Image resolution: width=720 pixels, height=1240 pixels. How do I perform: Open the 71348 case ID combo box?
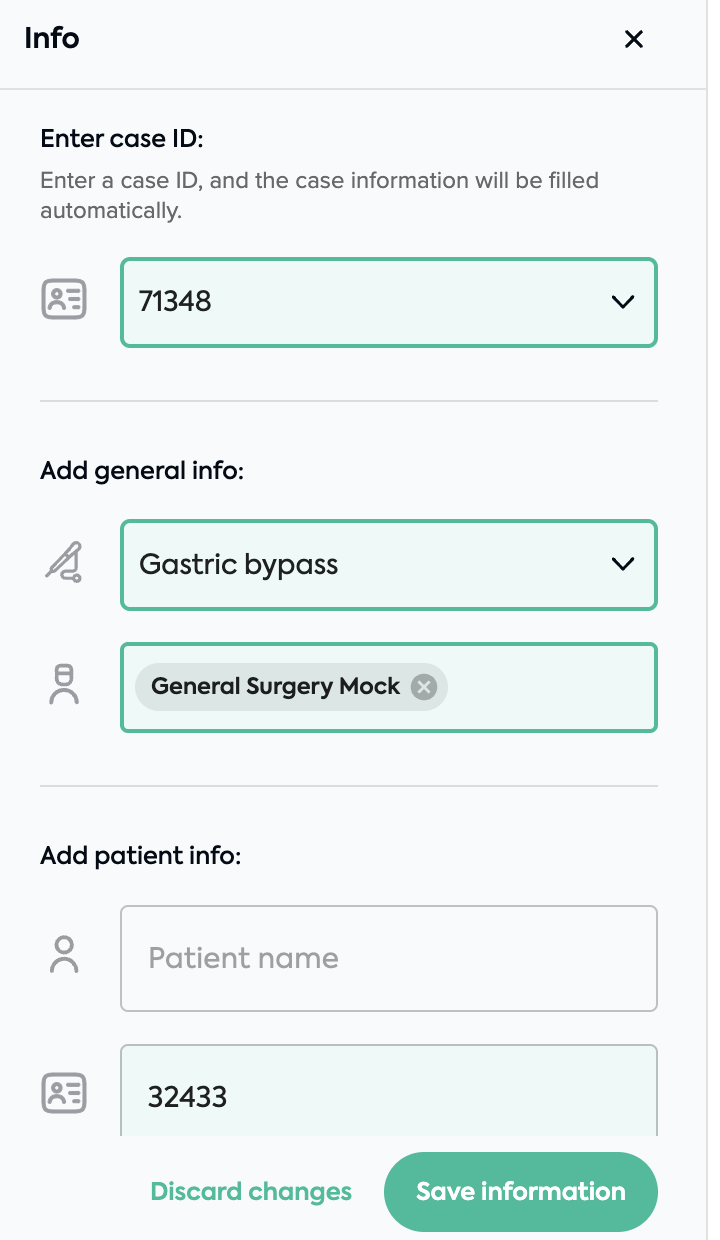389,303
